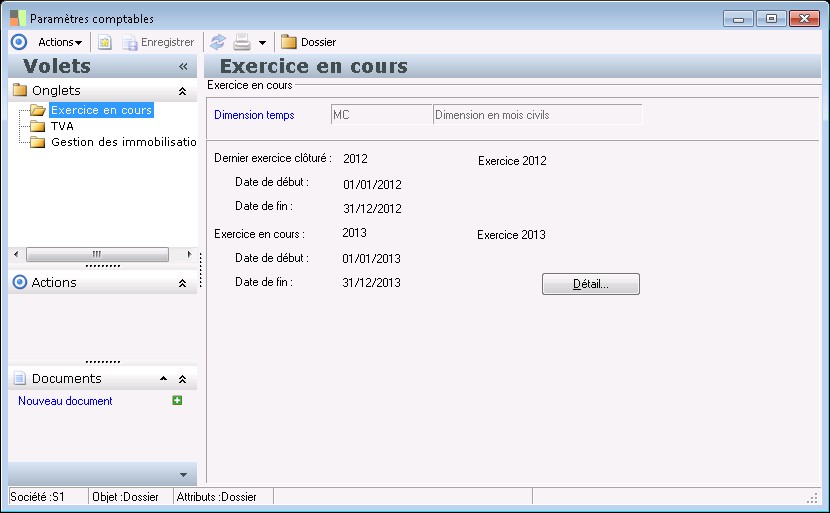
Task: Click the Onglets folder icon
Action: point(20,90)
